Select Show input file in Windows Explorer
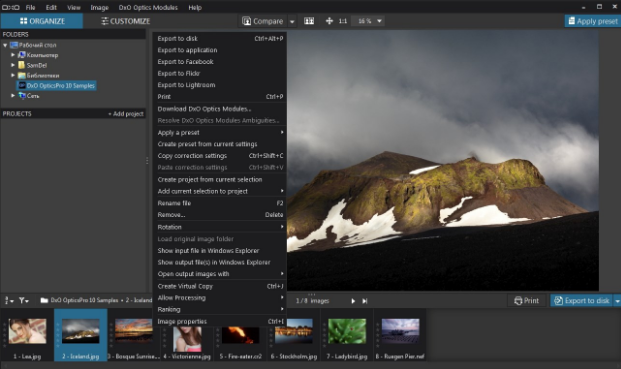 tap(220, 251)
